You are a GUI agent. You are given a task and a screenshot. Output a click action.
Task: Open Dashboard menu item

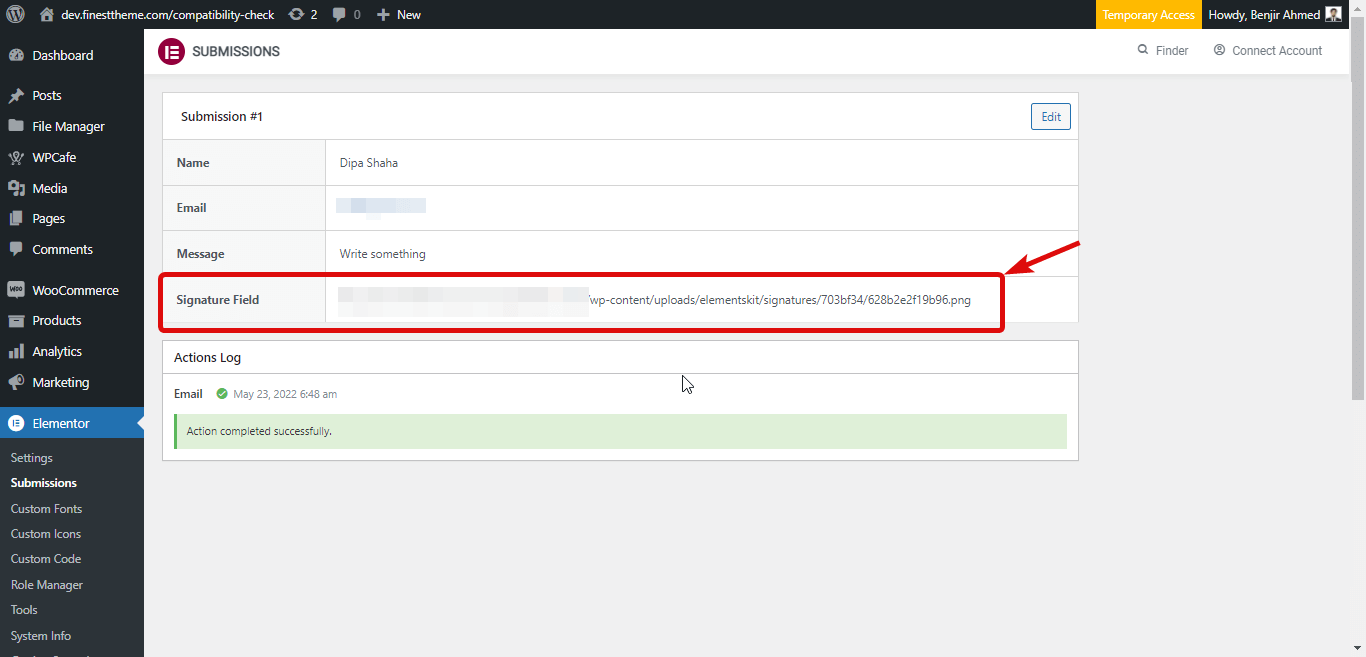[x=72, y=56]
